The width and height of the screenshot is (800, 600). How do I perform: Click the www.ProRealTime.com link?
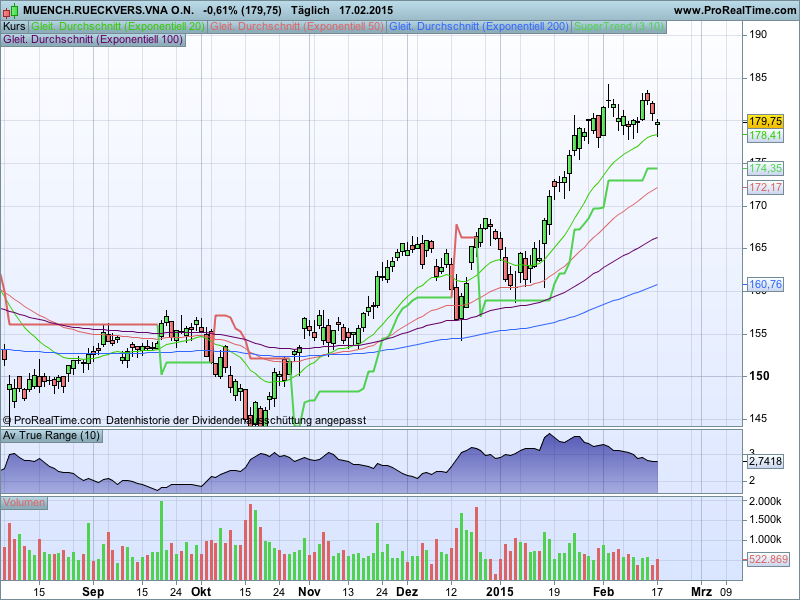(735, 10)
